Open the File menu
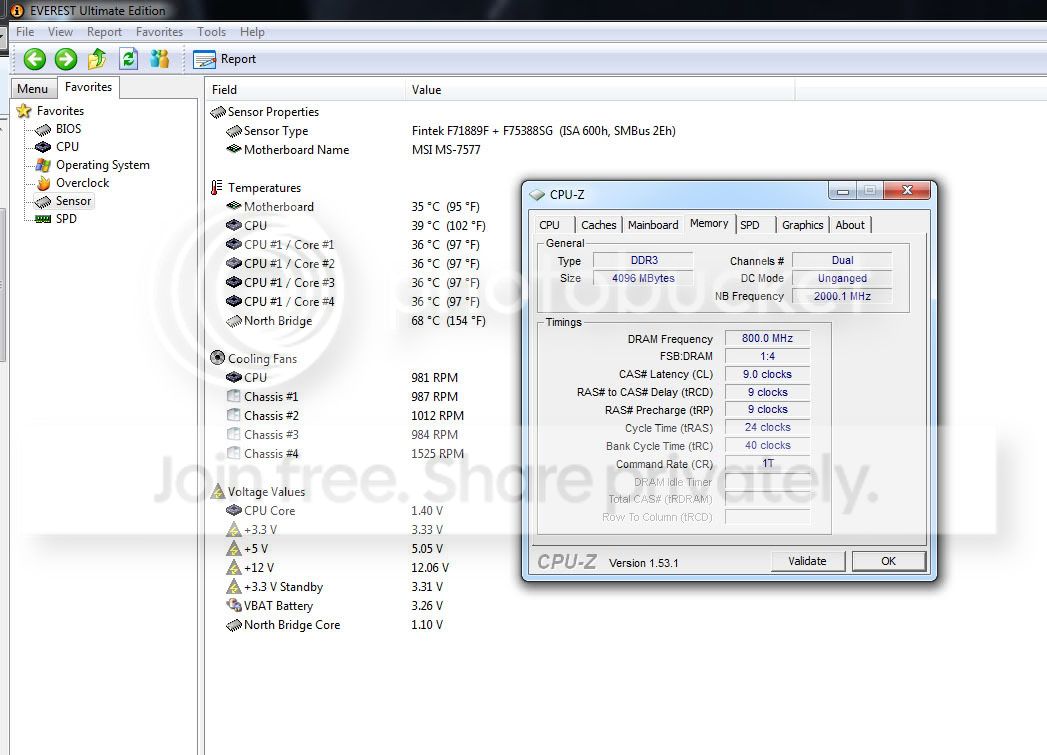Image resolution: width=1047 pixels, height=755 pixels. pyautogui.click(x=25, y=31)
